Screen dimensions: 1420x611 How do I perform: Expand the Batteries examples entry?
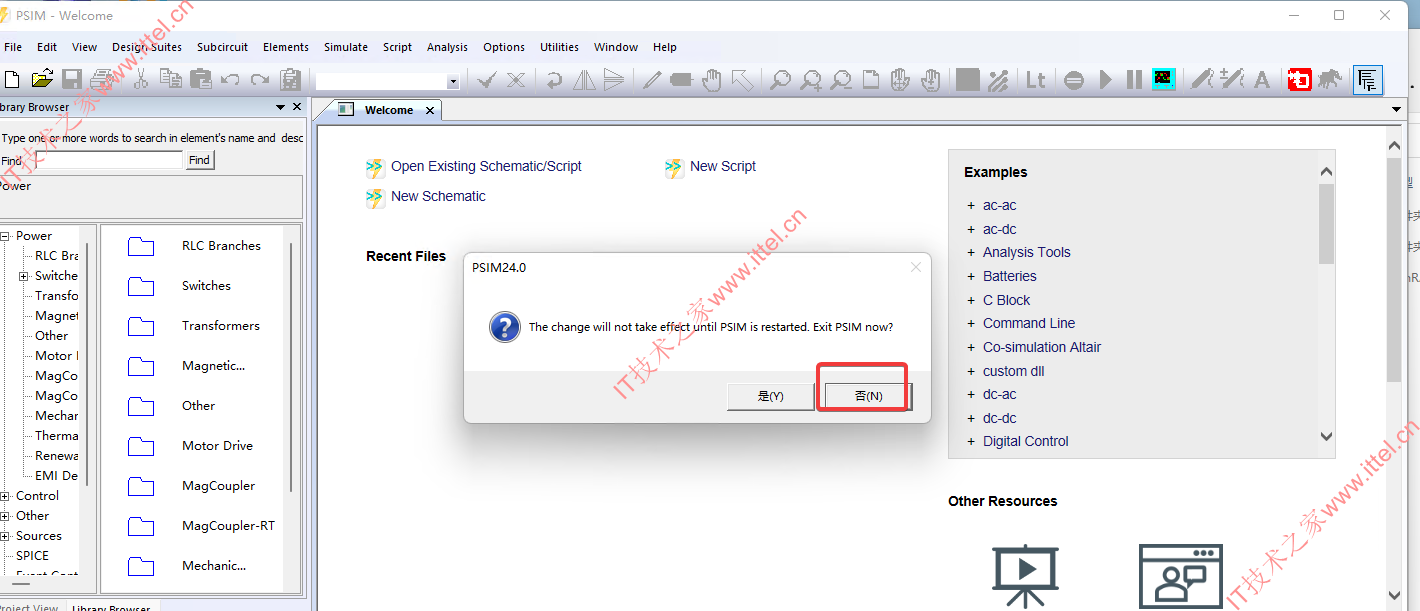coord(971,276)
